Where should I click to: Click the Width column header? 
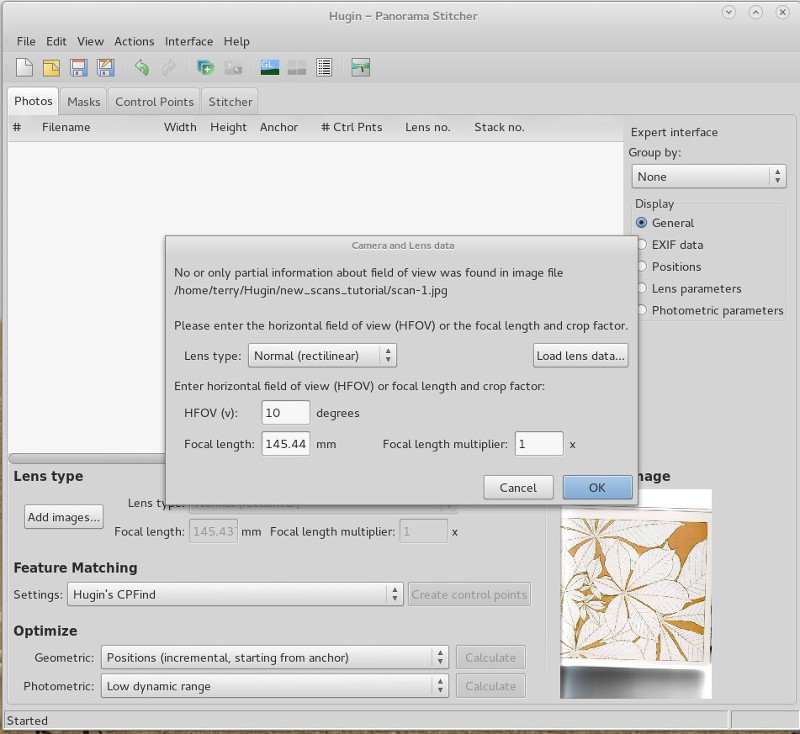pos(180,127)
